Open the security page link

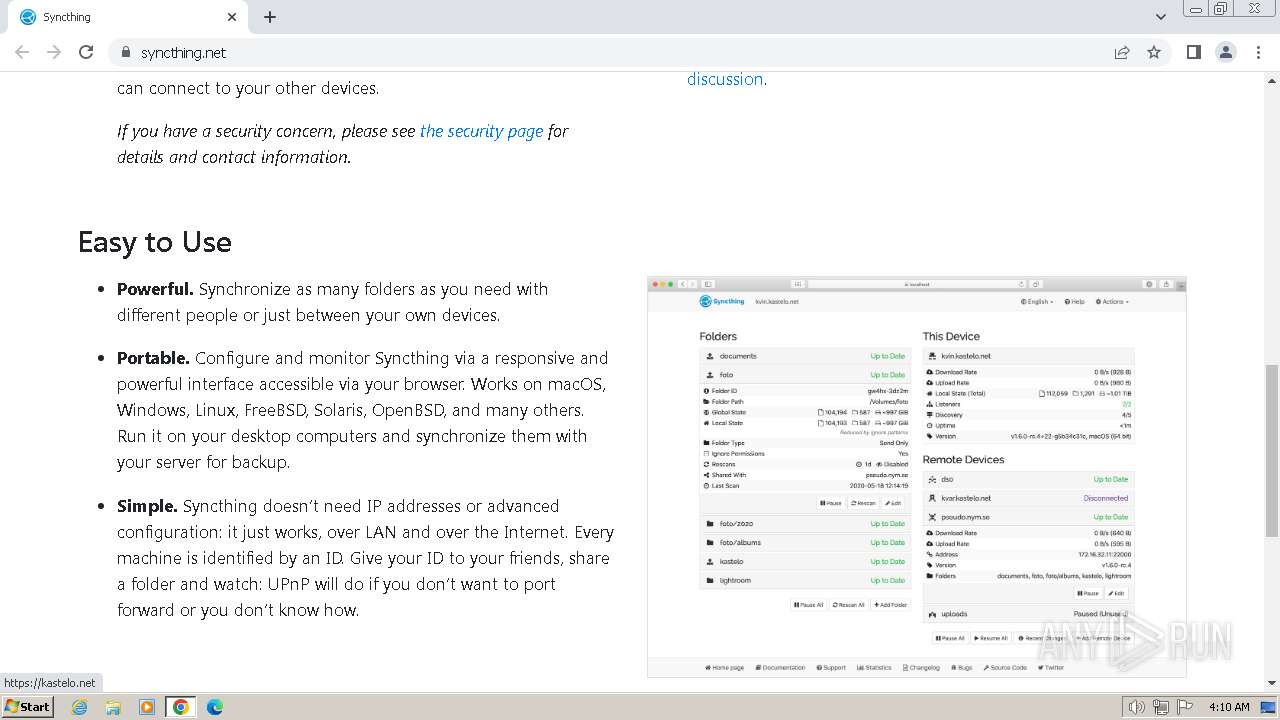click(x=481, y=131)
